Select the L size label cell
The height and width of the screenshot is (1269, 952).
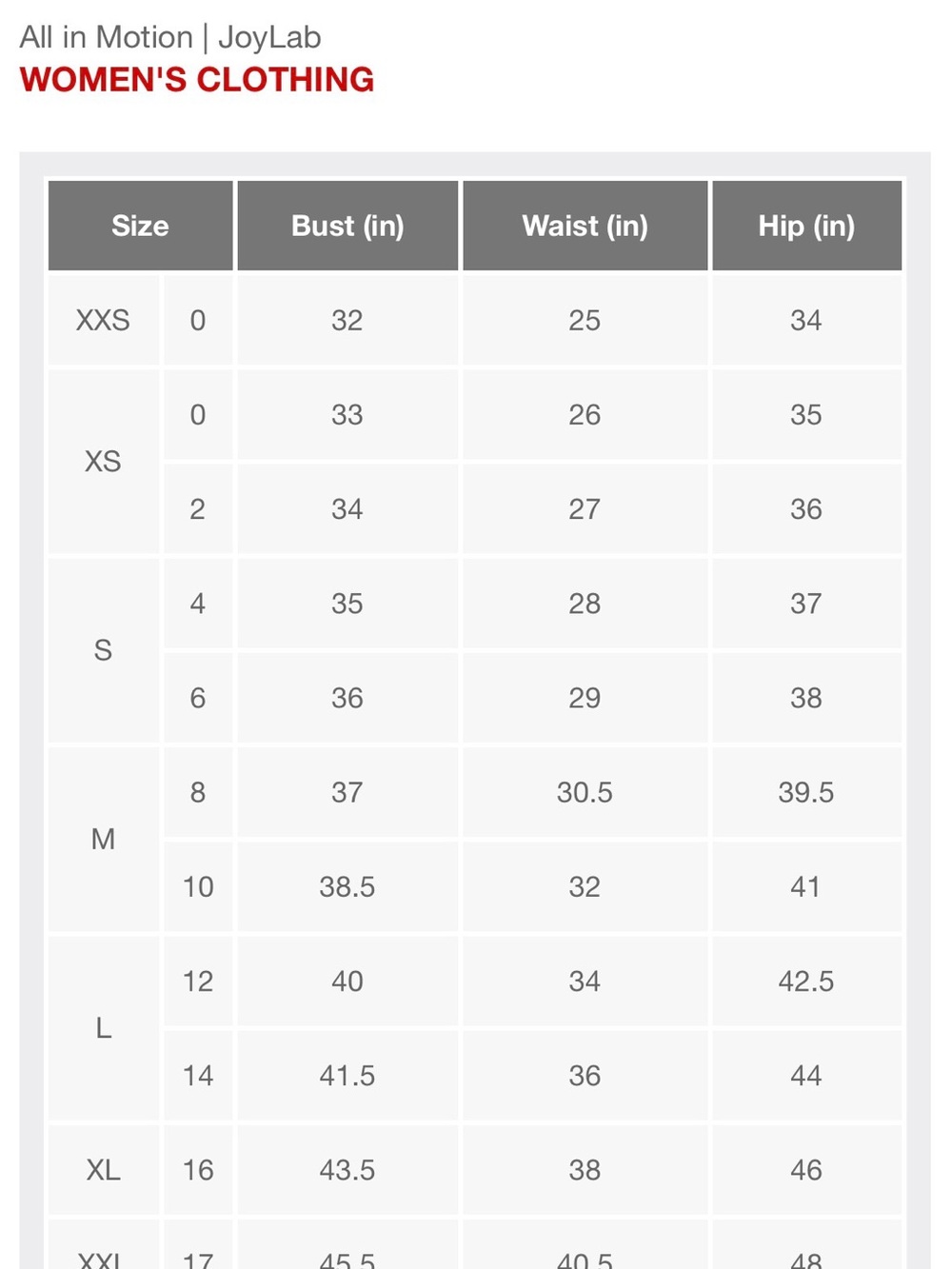coord(103,1028)
